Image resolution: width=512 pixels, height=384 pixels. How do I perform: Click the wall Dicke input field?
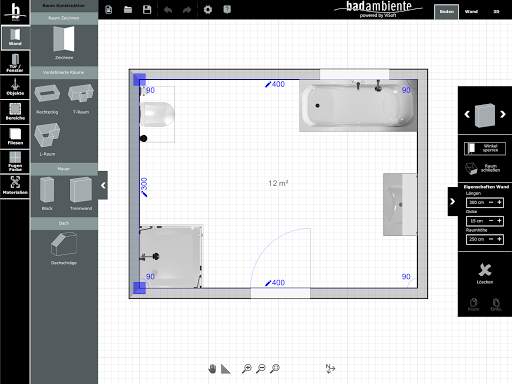(476, 221)
